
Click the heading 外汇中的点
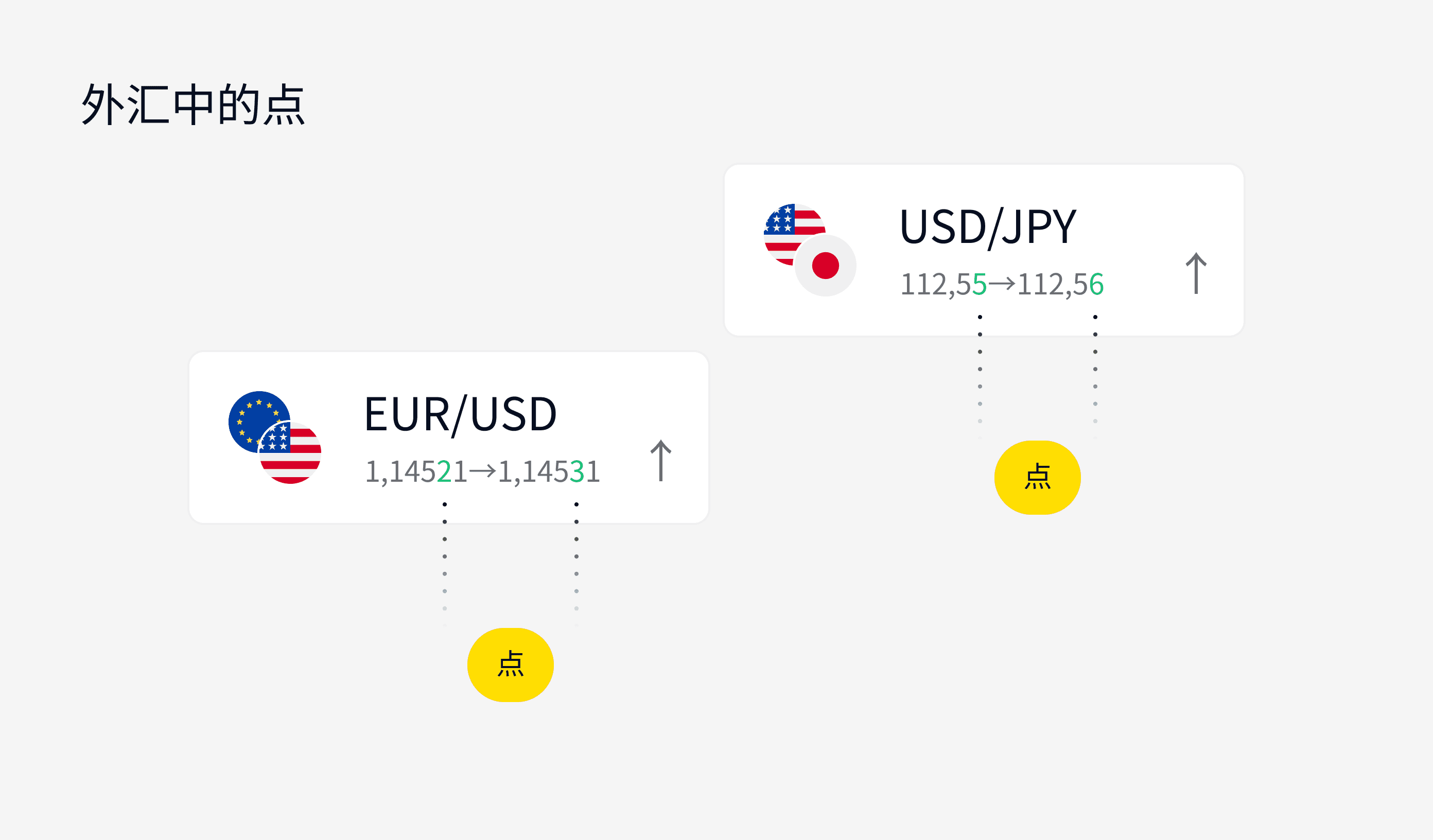click(194, 104)
